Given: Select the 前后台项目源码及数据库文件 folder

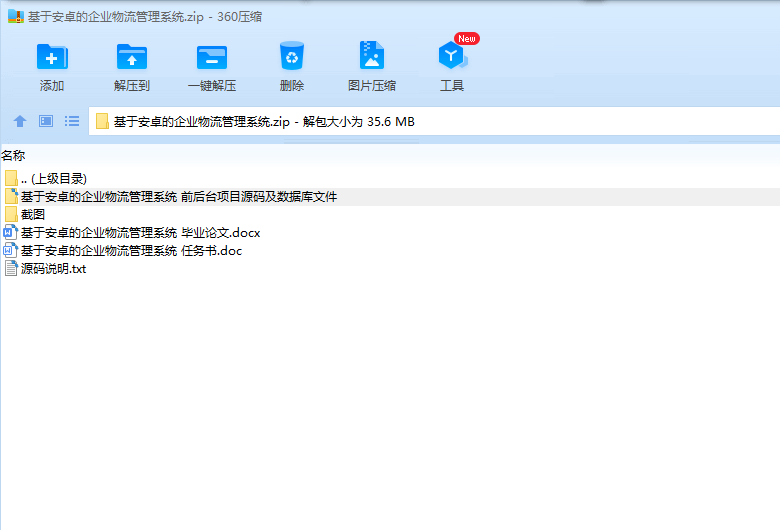Looking at the screenshot, I should pyautogui.click(x=390, y=197).
